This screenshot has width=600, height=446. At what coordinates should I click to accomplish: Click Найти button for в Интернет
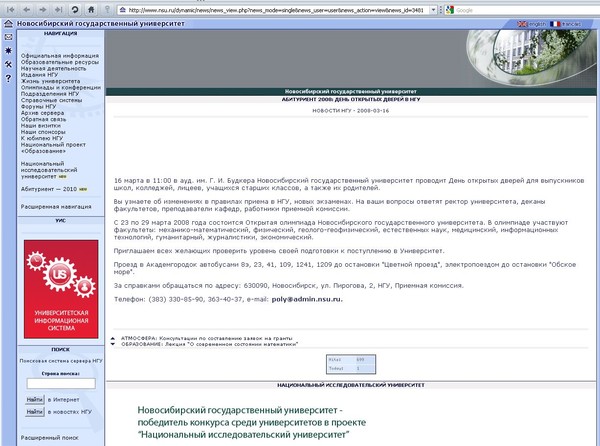tap(35, 399)
